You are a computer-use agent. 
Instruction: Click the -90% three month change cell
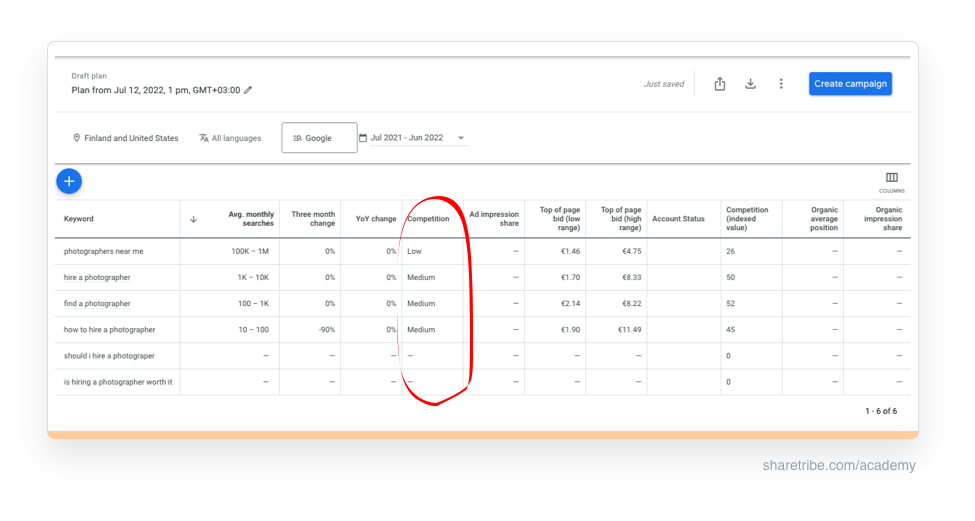pos(327,330)
